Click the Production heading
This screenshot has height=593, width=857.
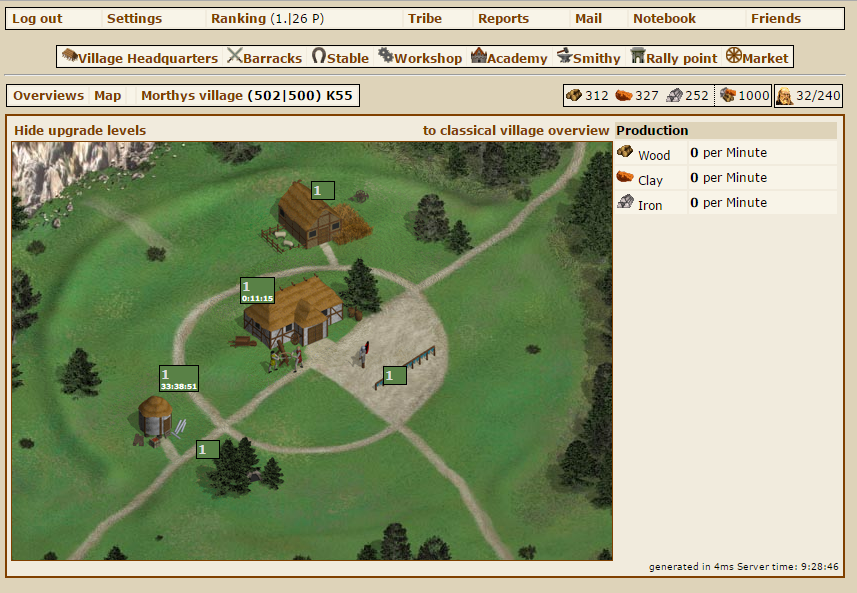click(x=652, y=131)
